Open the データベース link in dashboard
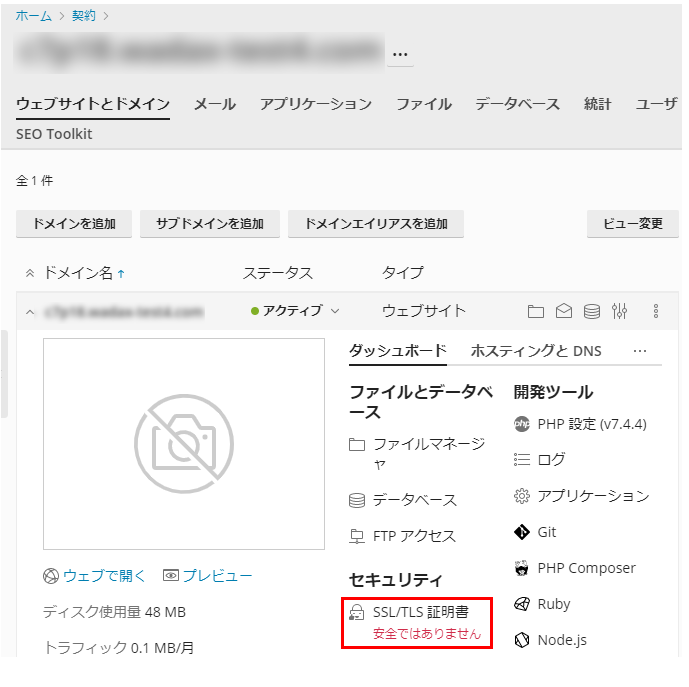The width and height of the screenshot is (689, 687). (415, 500)
